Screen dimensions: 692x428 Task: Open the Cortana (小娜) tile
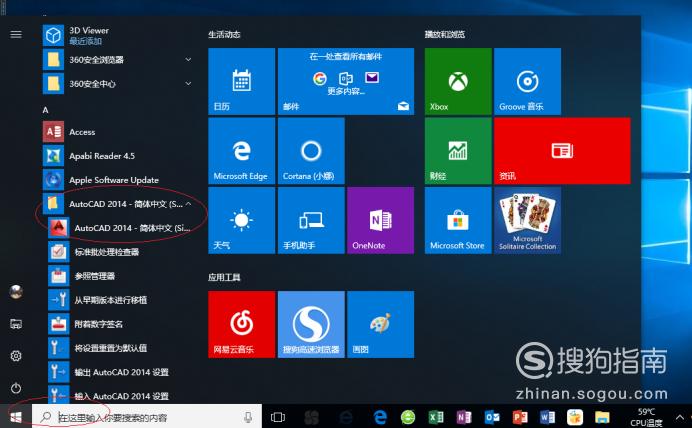click(311, 150)
